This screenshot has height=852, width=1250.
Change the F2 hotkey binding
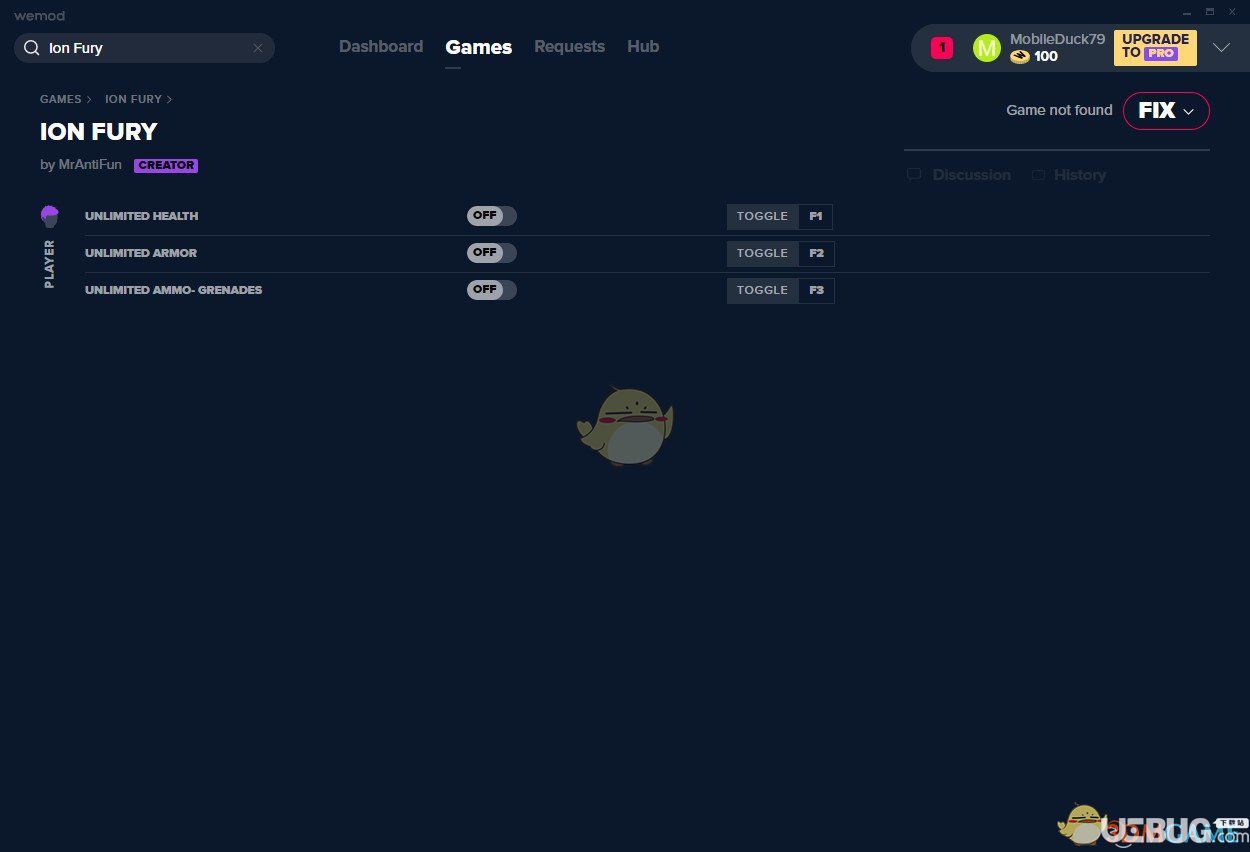816,254
